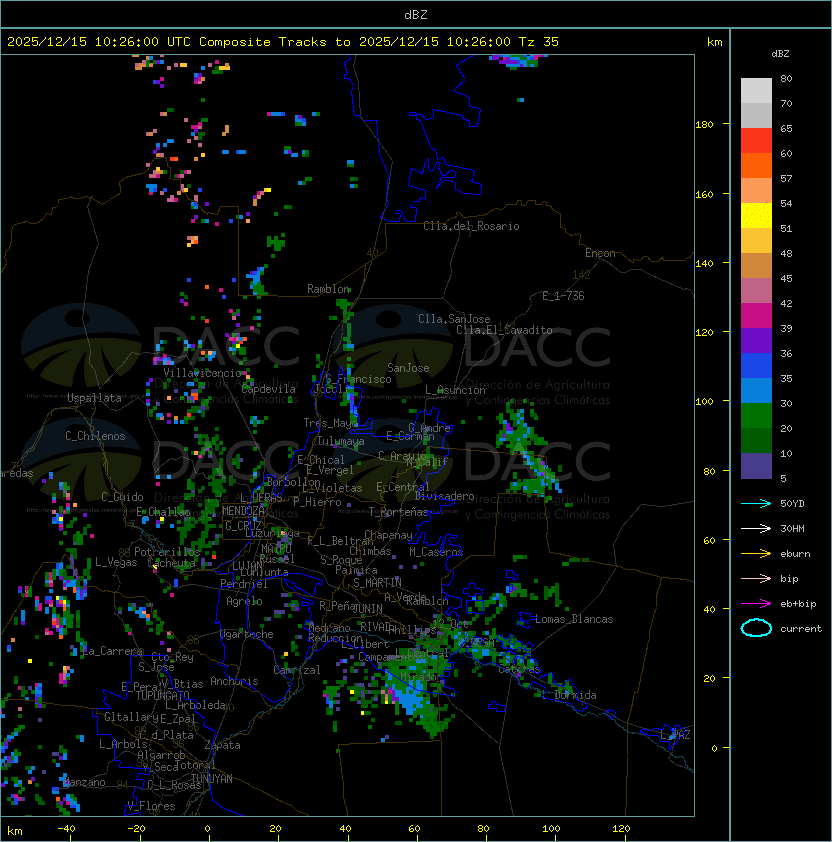Click the 'current' legend label
The image size is (832, 842).
pyautogui.click(x=801, y=629)
